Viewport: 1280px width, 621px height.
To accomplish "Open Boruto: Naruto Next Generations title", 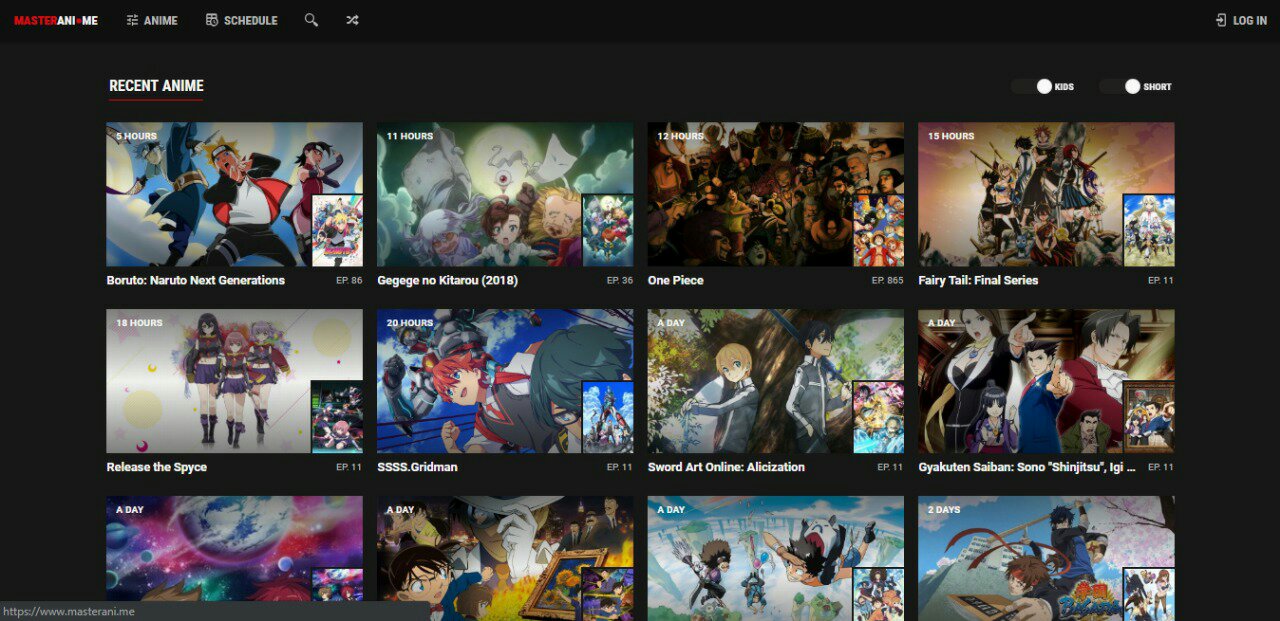I will coord(196,280).
